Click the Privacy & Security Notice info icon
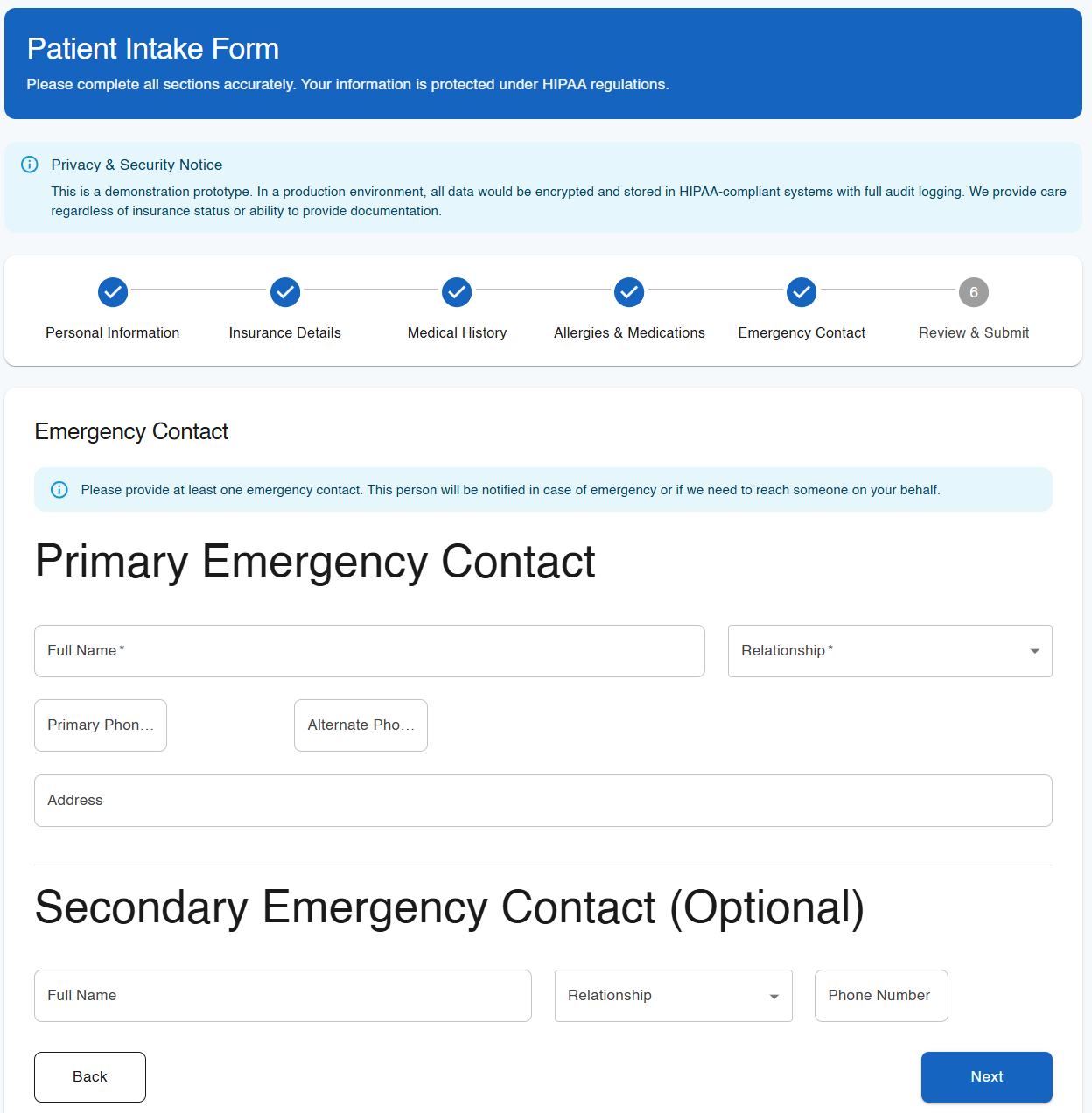 point(30,164)
